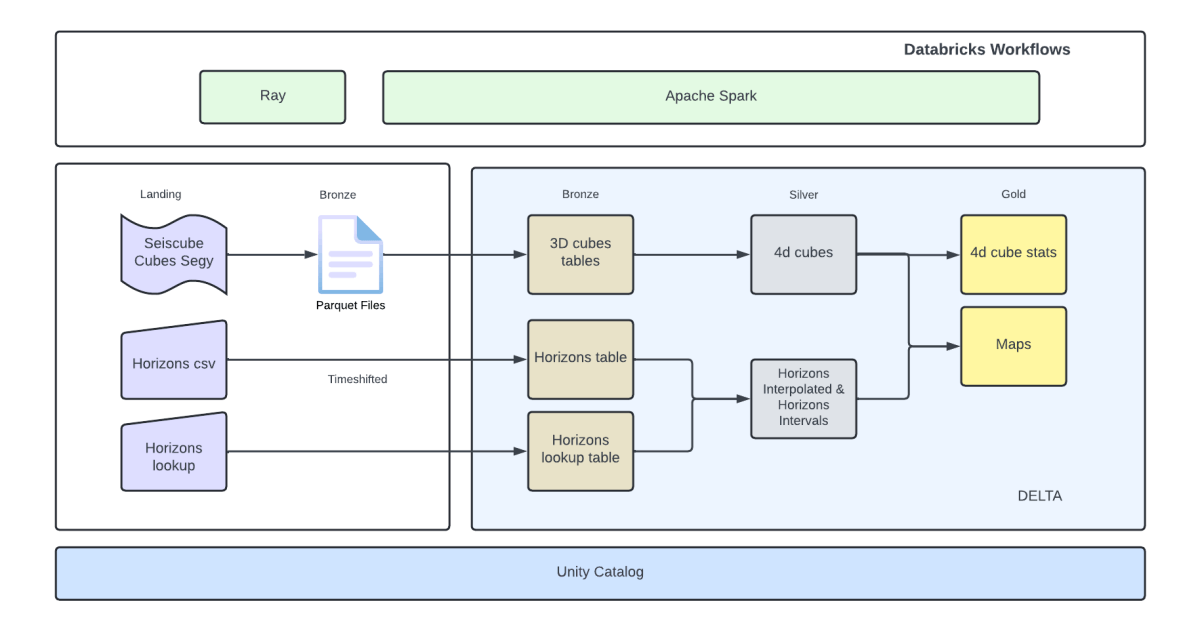Click the Databricks Workflows title text
This screenshot has height=629, width=1200.
click(x=987, y=49)
